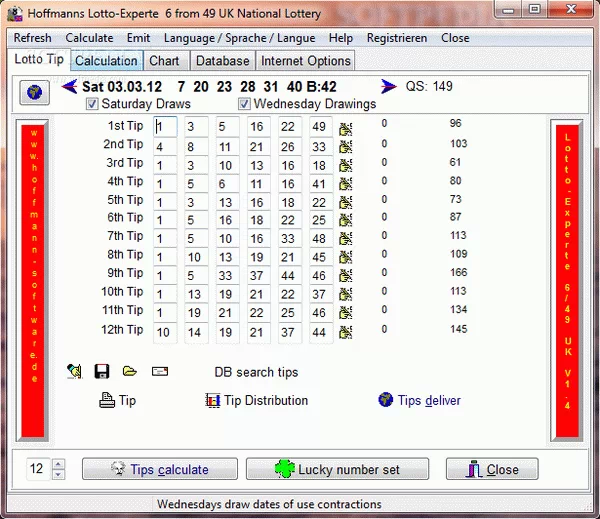Switch to the Database tab

221,61
